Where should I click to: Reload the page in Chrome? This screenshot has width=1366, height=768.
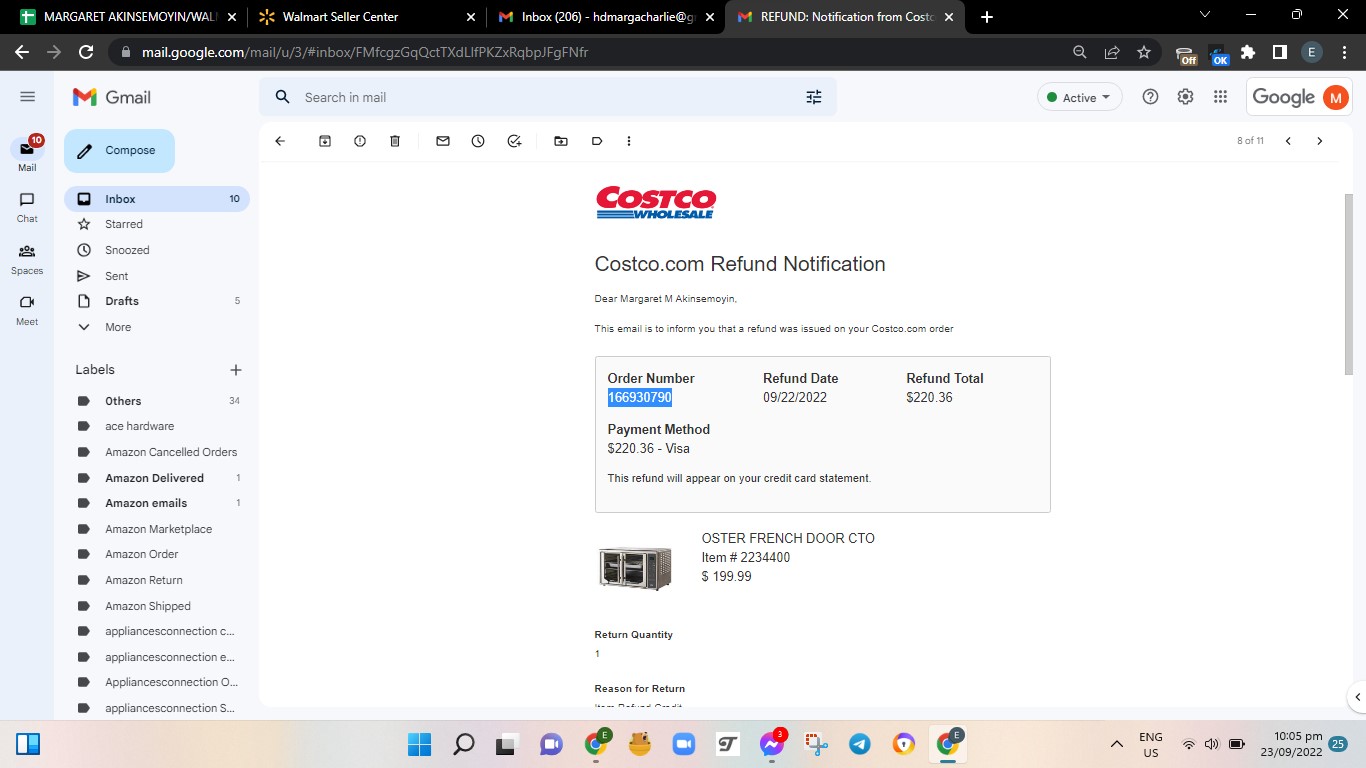click(86, 52)
